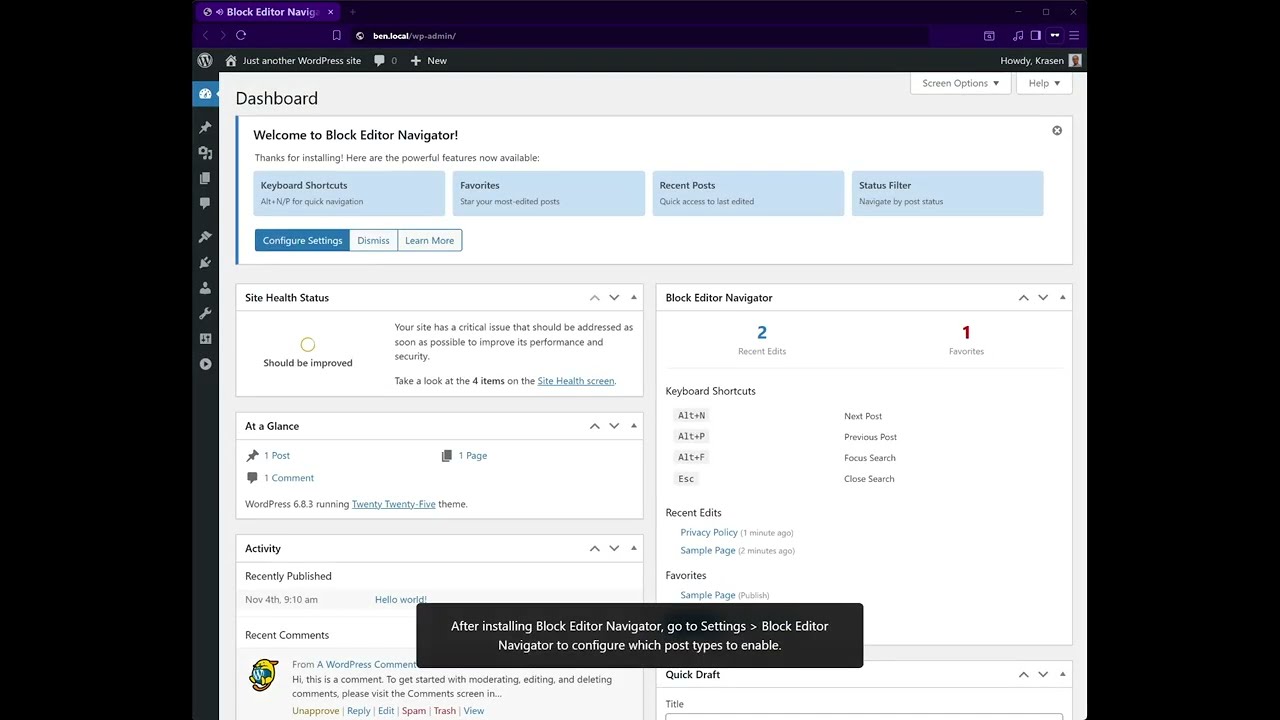
Task: Open the Media icon in admin sidebar
Action: (205, 153)
